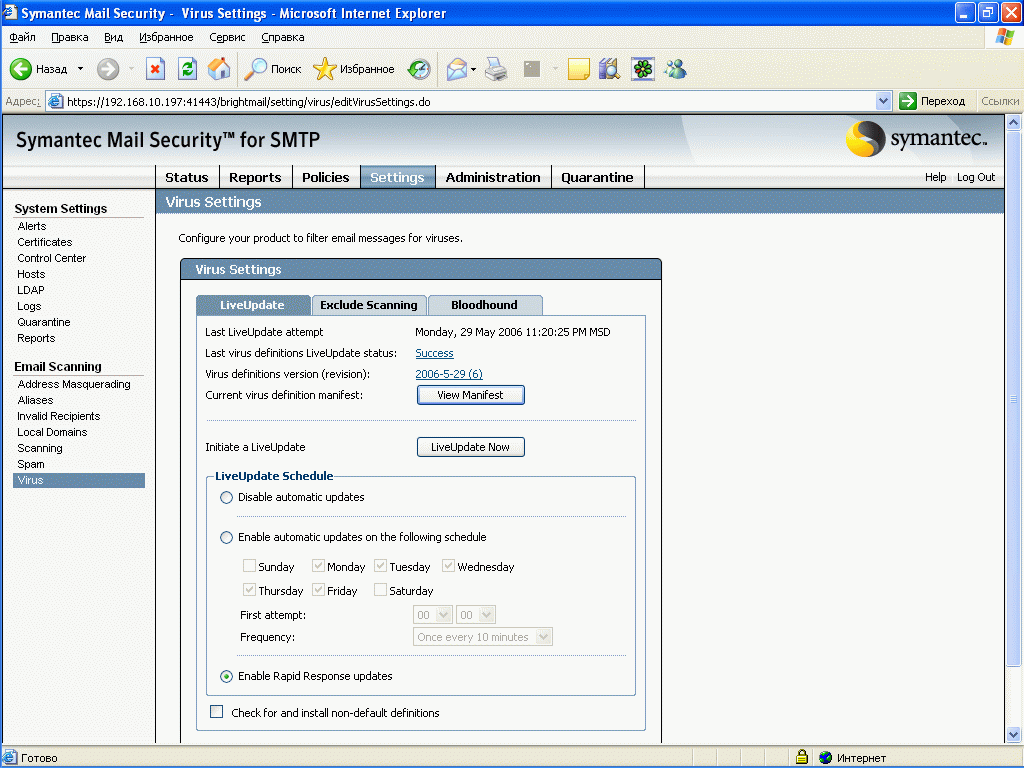Select Enable automatic updates on schedule option
The image size is (1024, 768).
(x=226, y=537)
